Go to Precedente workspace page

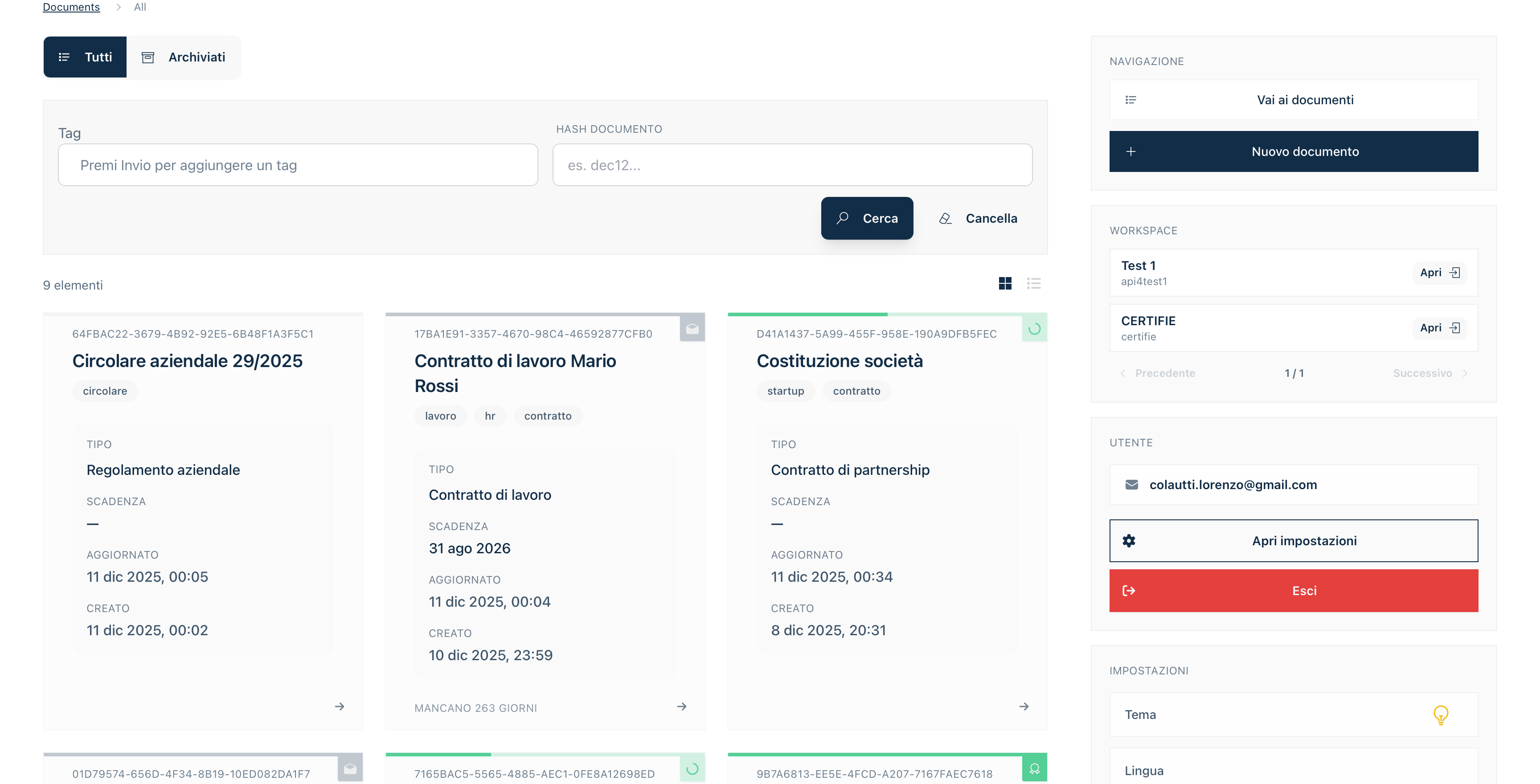coord(1158,373)
